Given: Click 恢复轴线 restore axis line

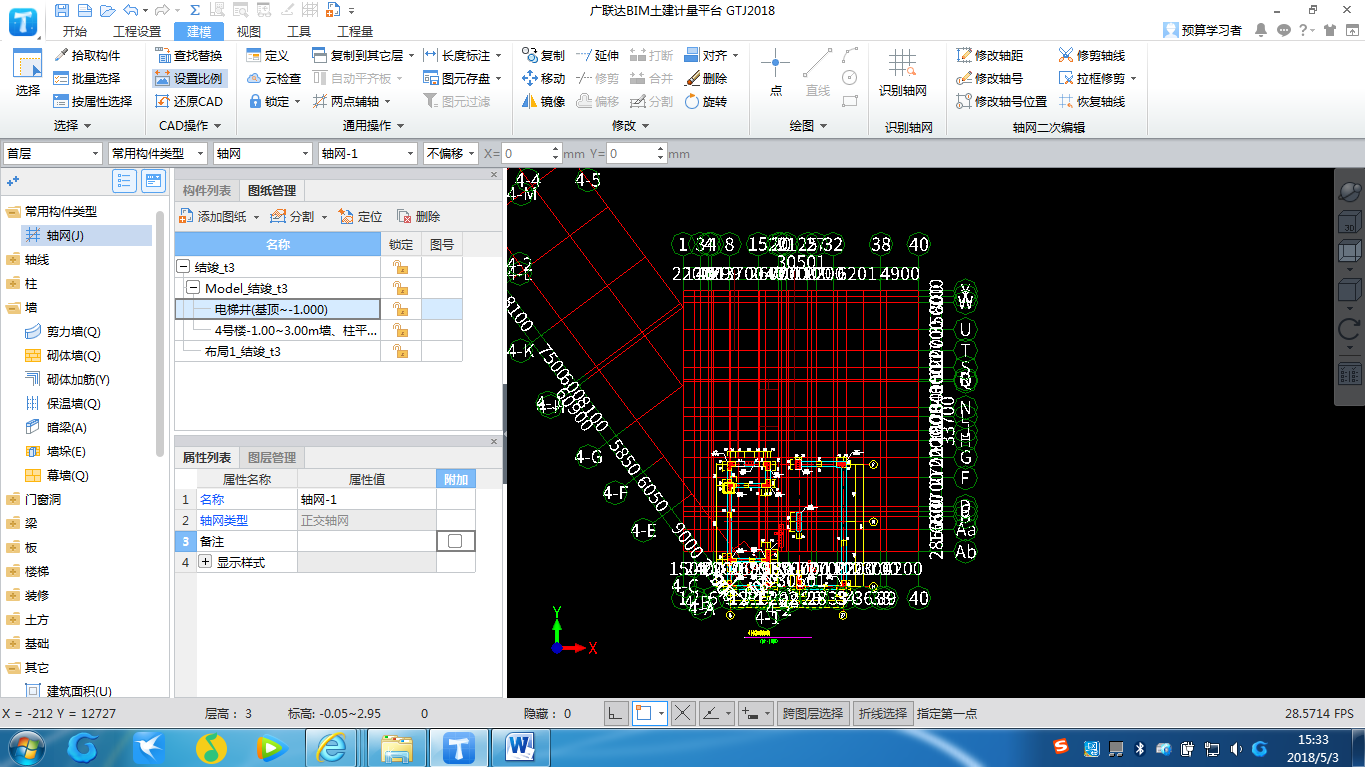Looking at the screenshot, I should [x=1091, y=101].
